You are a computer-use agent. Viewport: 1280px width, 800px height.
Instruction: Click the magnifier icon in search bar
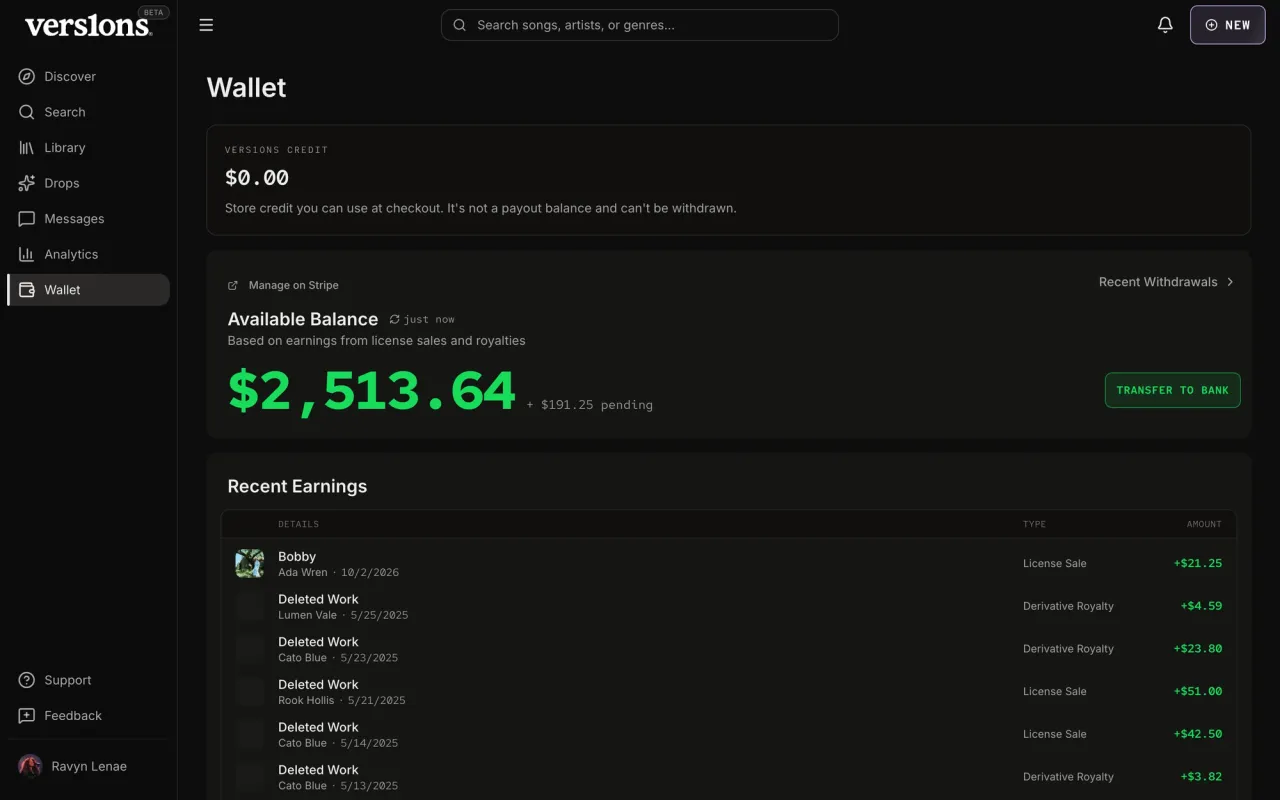460,25
